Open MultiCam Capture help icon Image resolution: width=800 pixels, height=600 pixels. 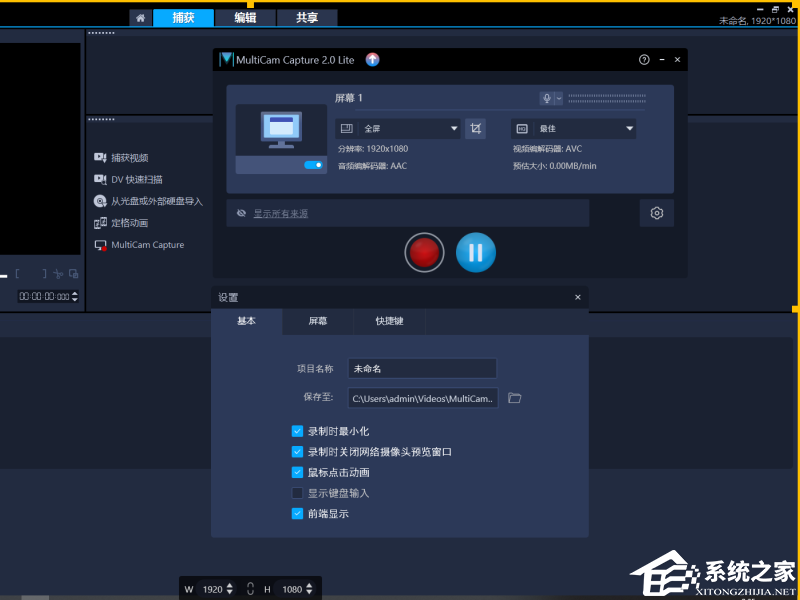pyautogui.click(x=644, y=60)
